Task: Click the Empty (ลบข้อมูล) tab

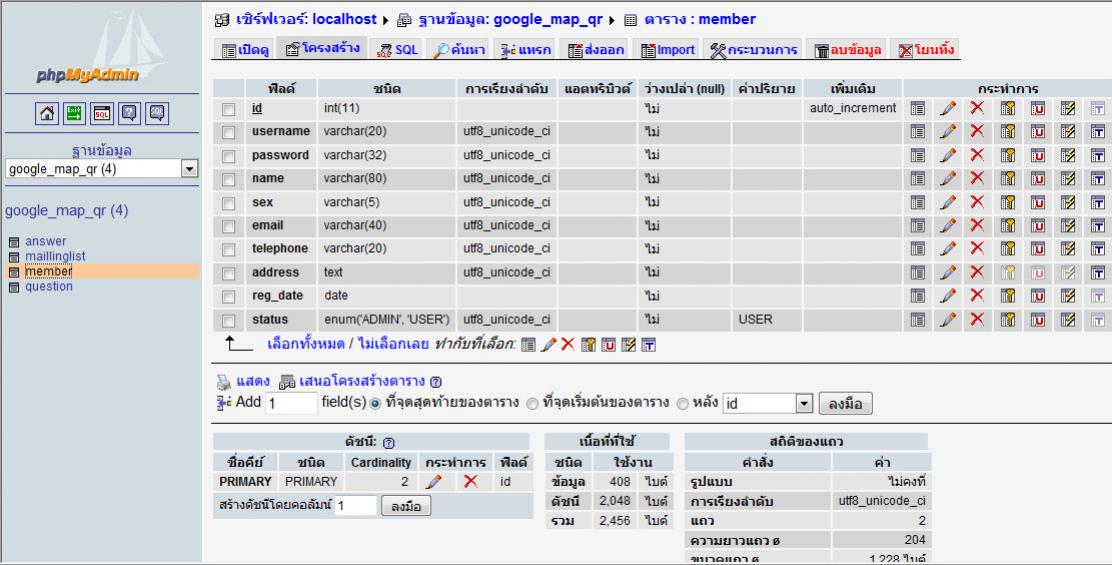Action: tap(847, 50)
